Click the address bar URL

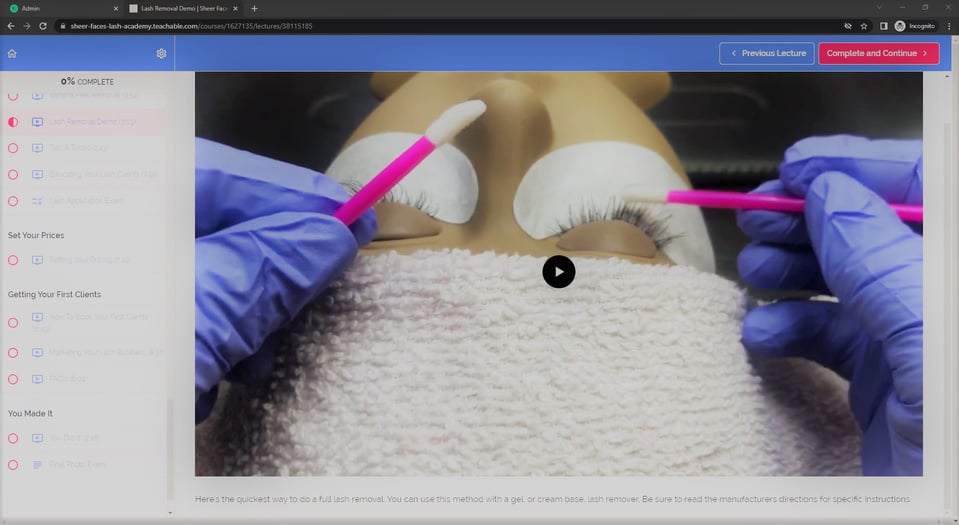click(190, 25)
